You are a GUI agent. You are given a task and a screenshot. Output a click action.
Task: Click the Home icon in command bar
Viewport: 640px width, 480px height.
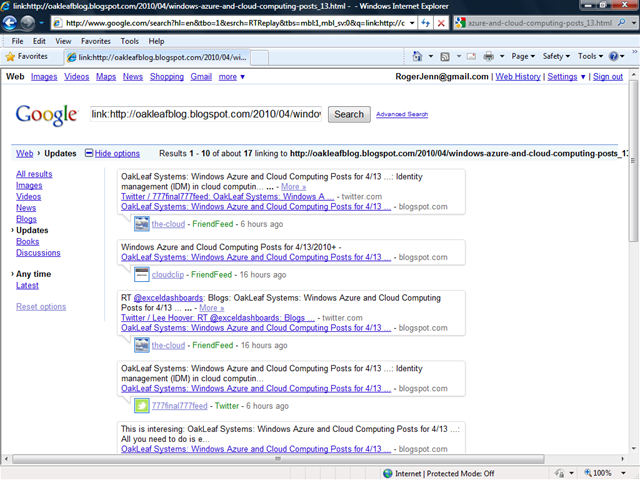point(417,56)
